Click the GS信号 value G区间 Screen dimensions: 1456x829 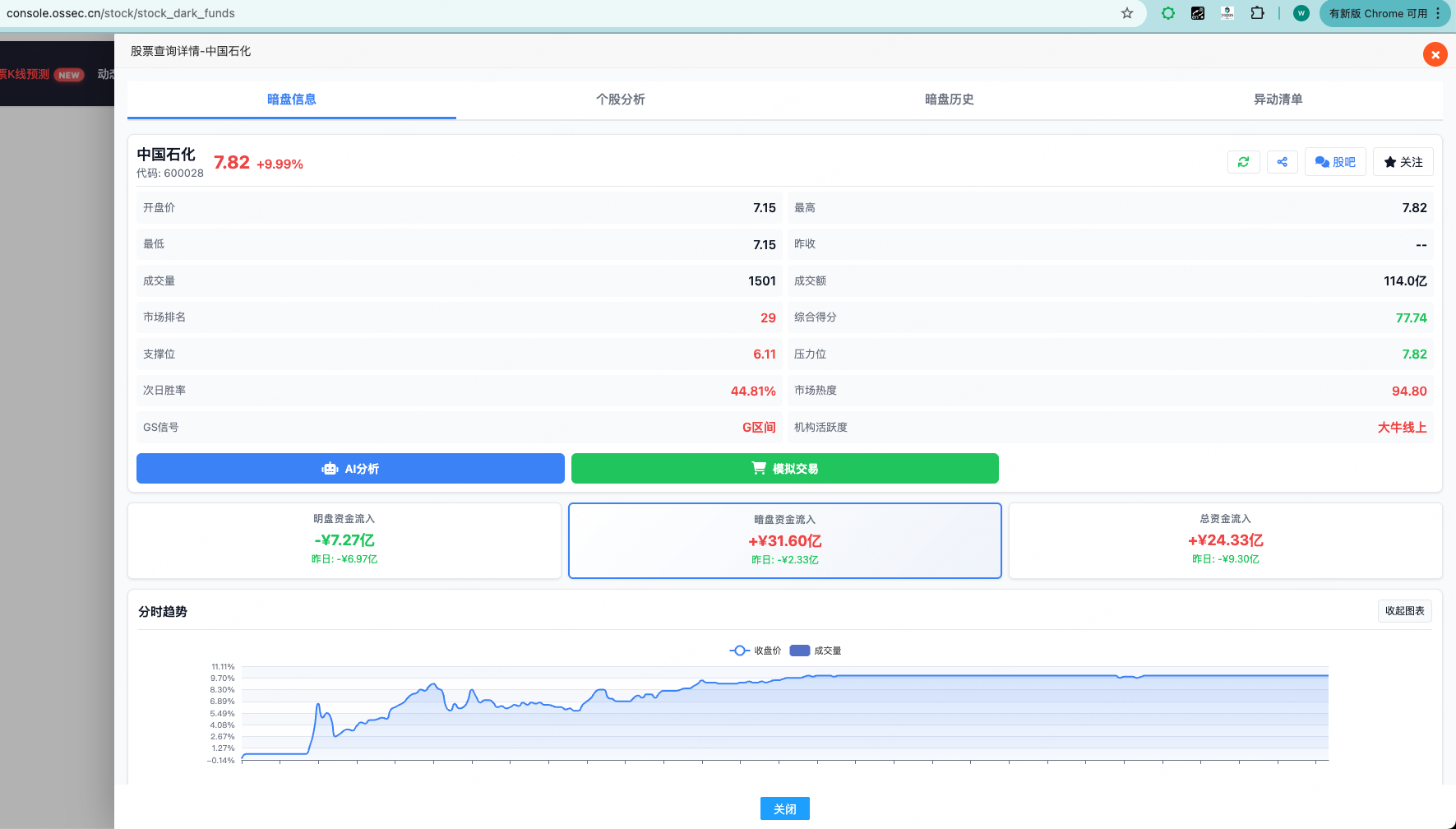tap(759, 428)
